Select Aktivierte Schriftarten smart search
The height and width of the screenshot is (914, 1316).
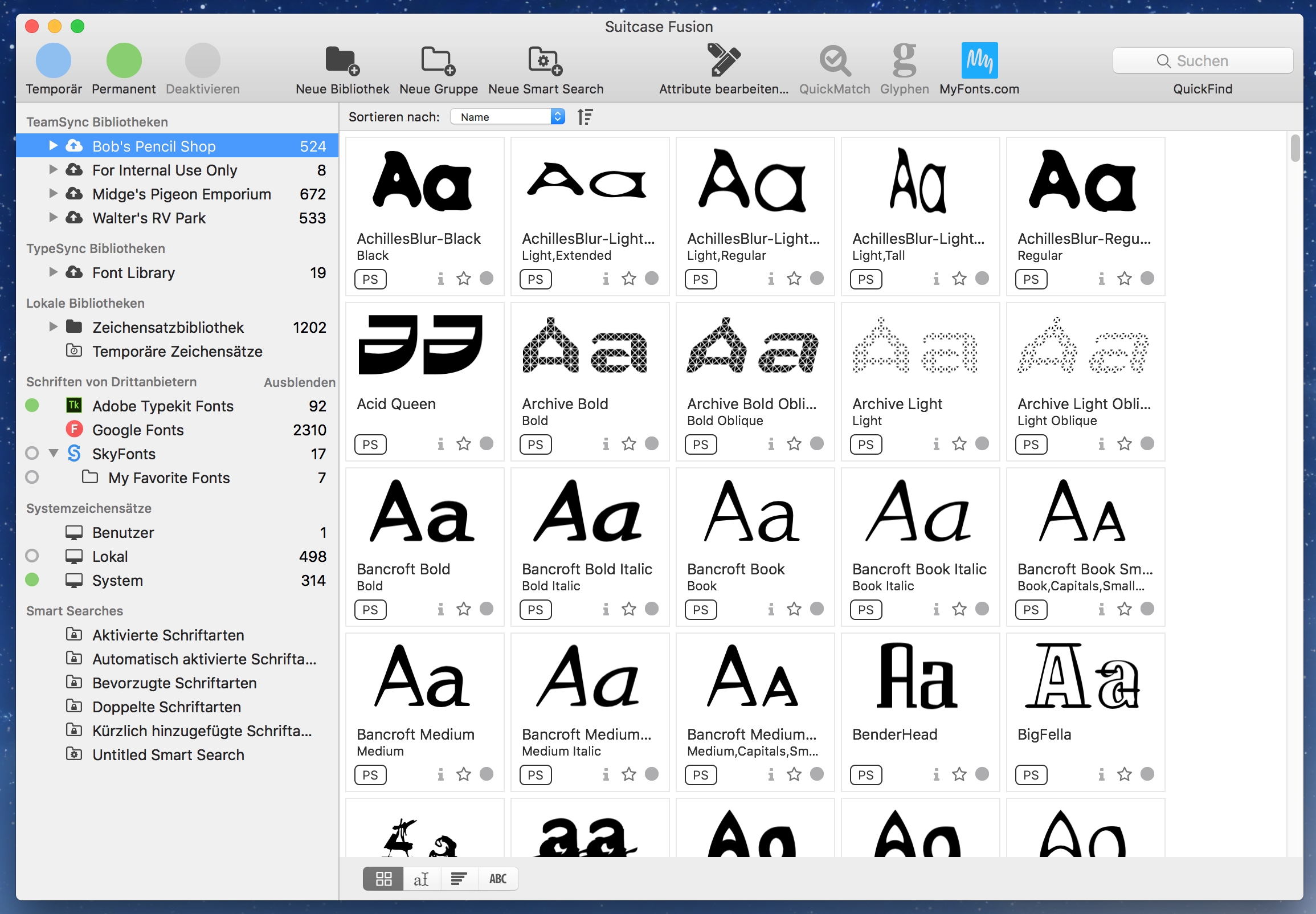[177, 635]
